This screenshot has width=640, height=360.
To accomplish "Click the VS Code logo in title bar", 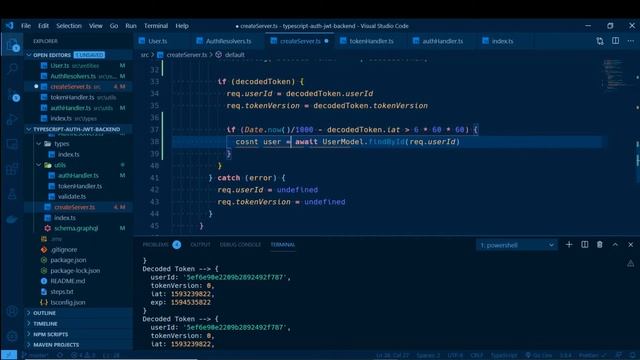I will click(9, 25).
